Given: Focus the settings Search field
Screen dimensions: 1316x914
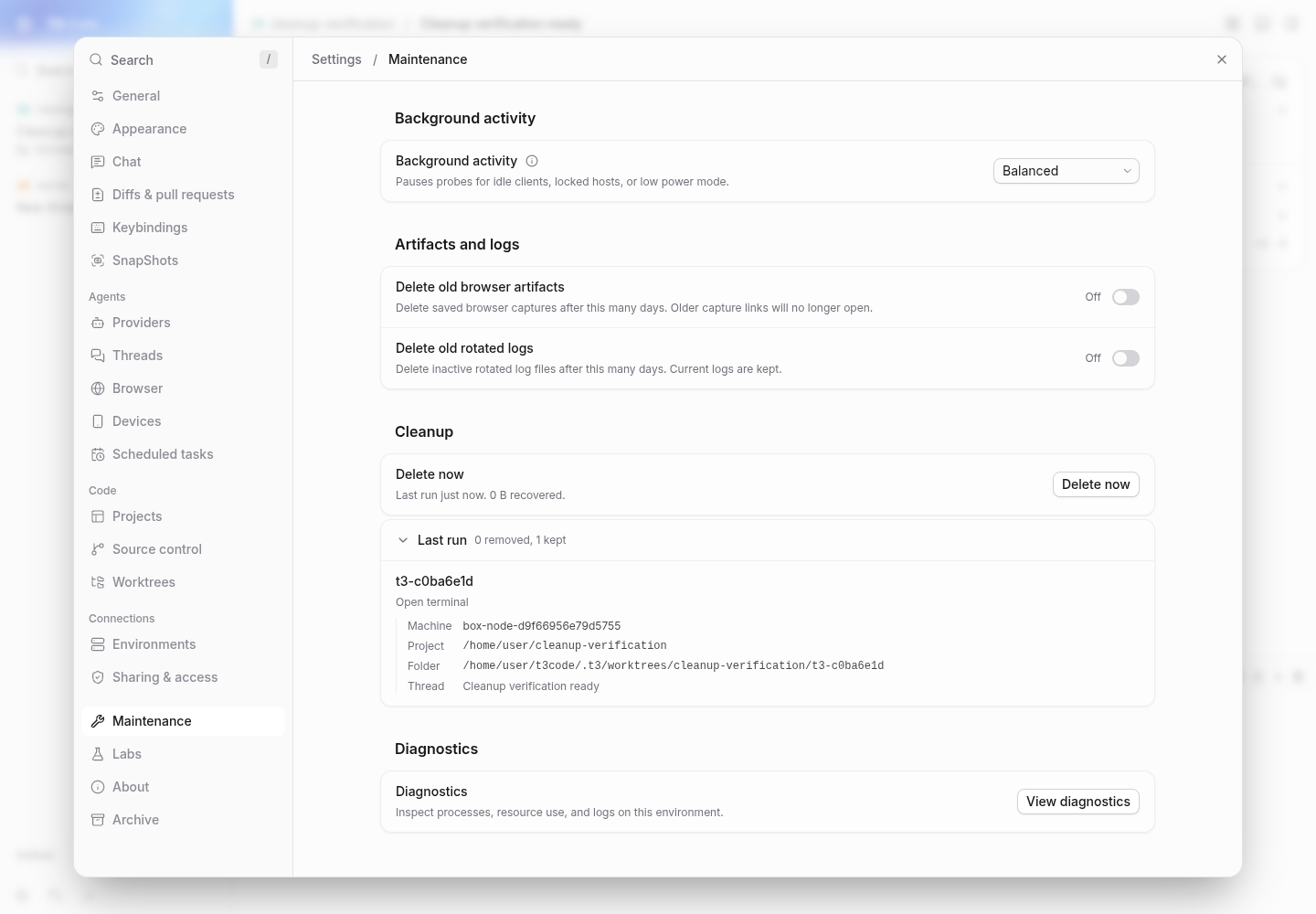Looking at the screenshot, I should click(x=183, y=59).
